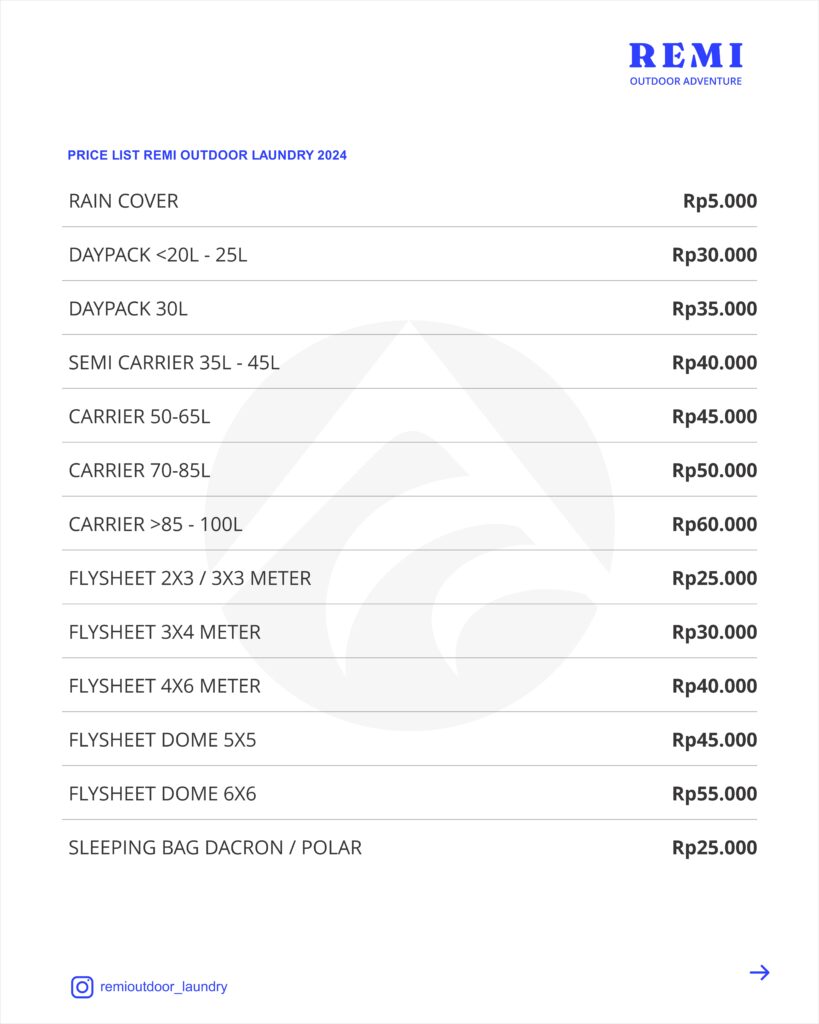Select the DAYPACK <20L - 25L item

[x=410, y=255]
